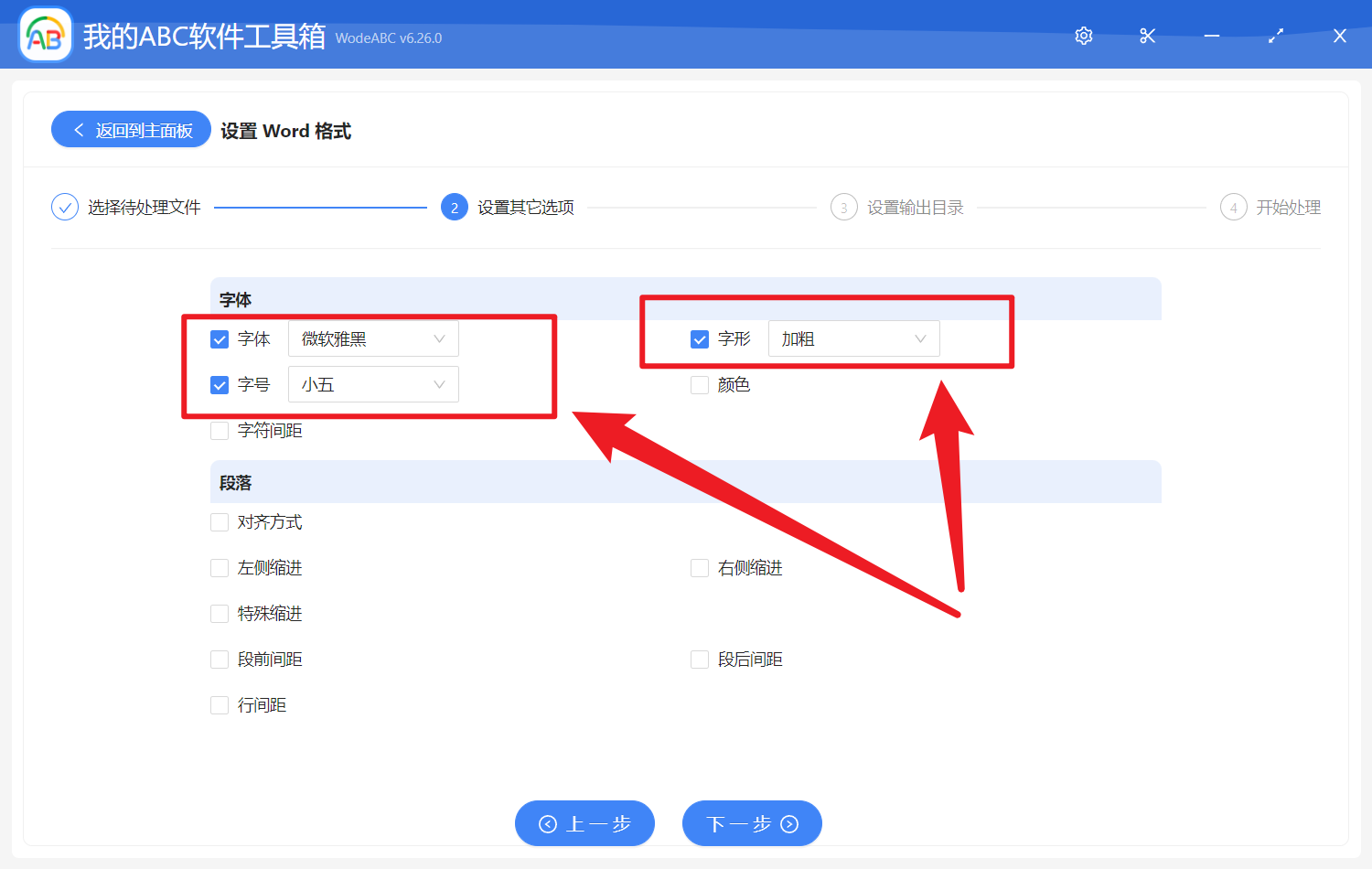This screenshot has height=869, width=1372.
Task: Tick the 对齐方式 checkbox
Action: pyautogui.click(x=220, y=522)
